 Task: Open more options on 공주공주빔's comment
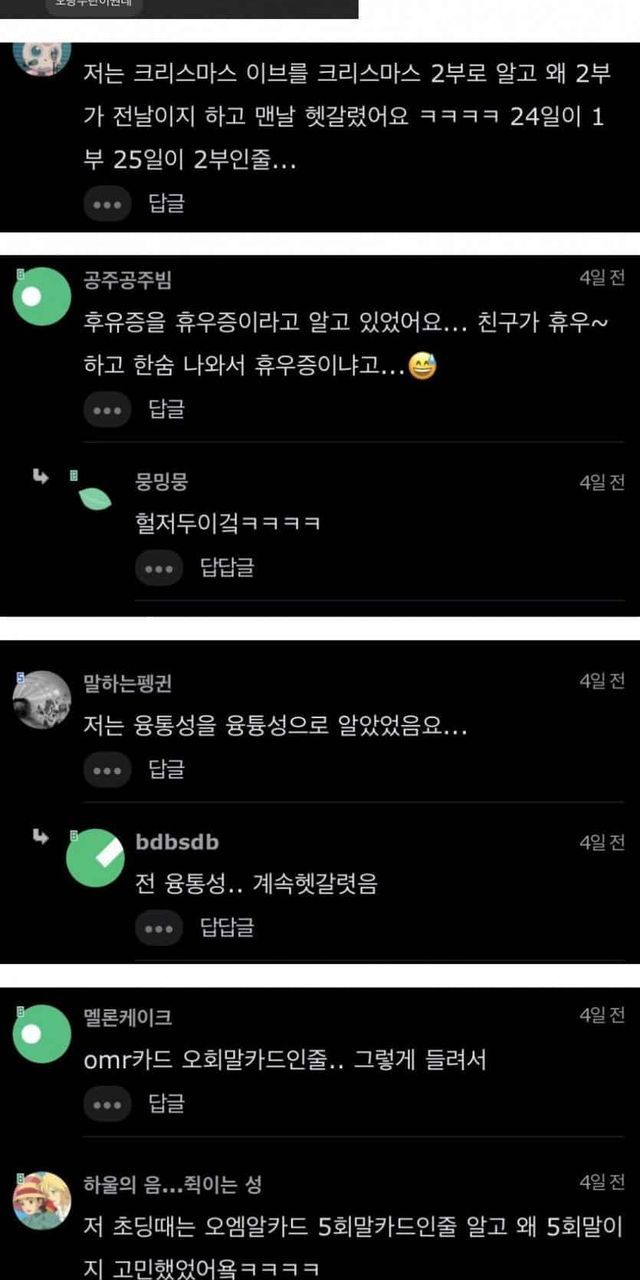(x=108, y=409)
